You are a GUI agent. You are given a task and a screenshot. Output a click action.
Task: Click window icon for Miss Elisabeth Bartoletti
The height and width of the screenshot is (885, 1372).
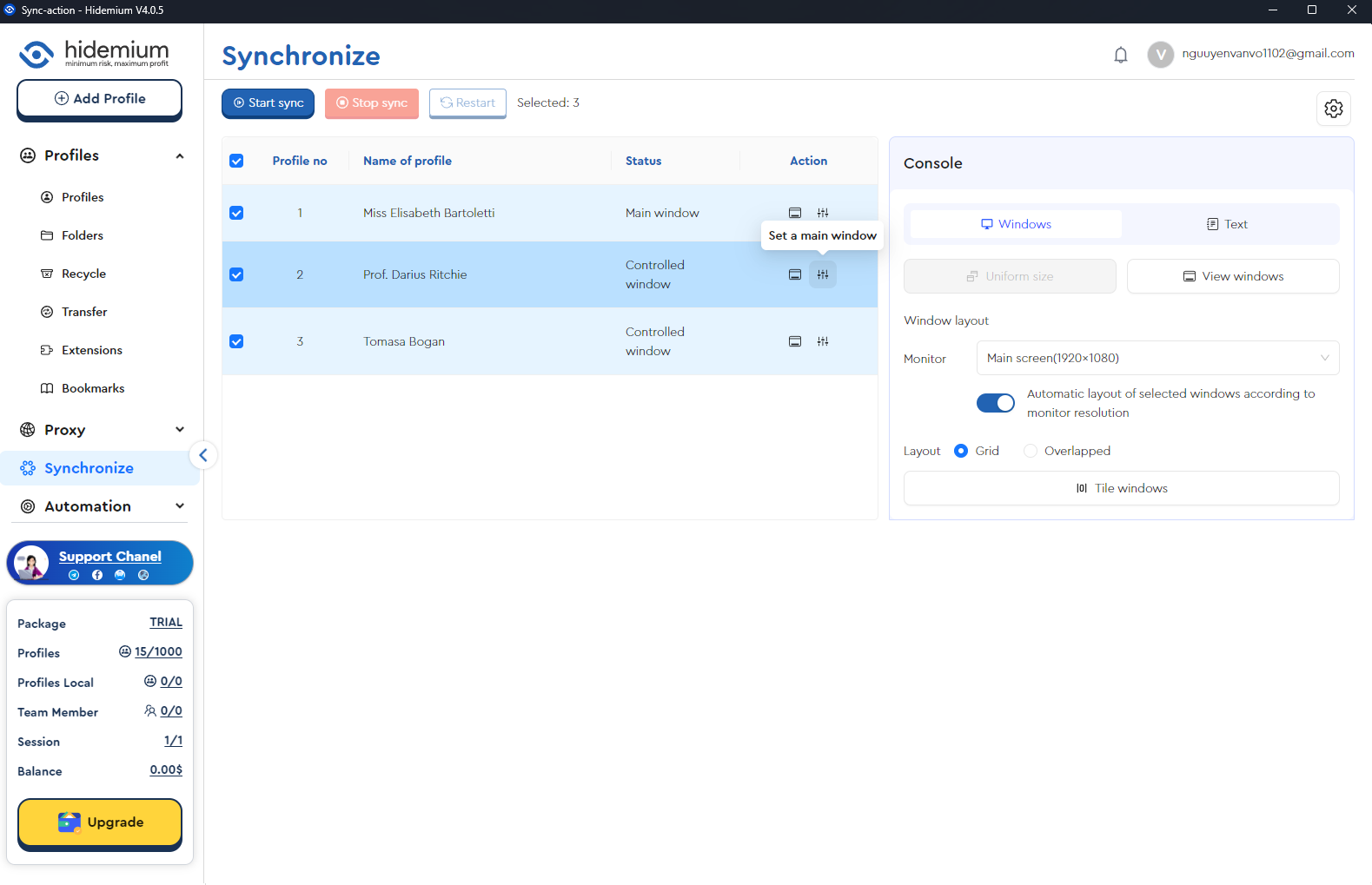tap(794, 213)
